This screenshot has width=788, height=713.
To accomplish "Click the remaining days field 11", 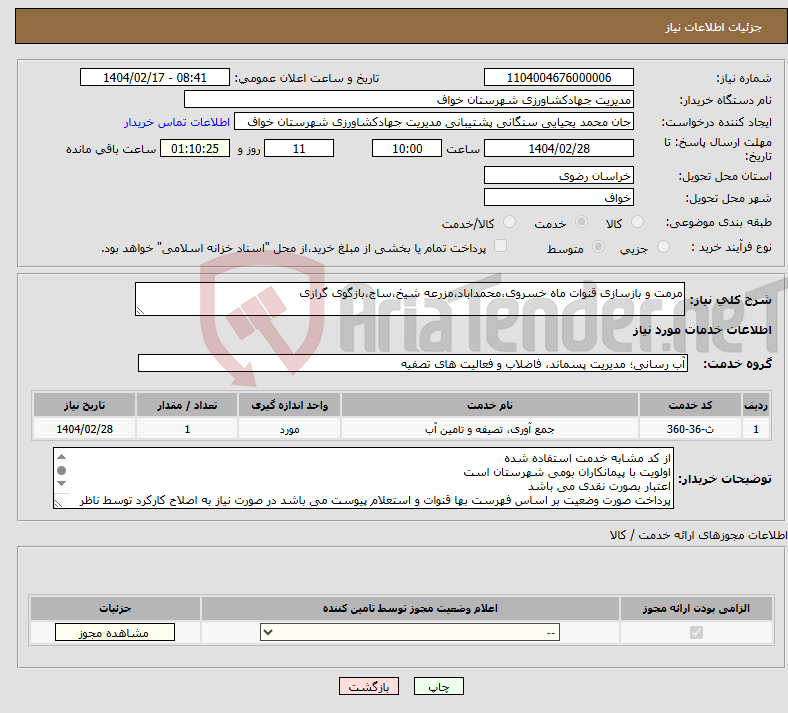I will click(299, 148).
